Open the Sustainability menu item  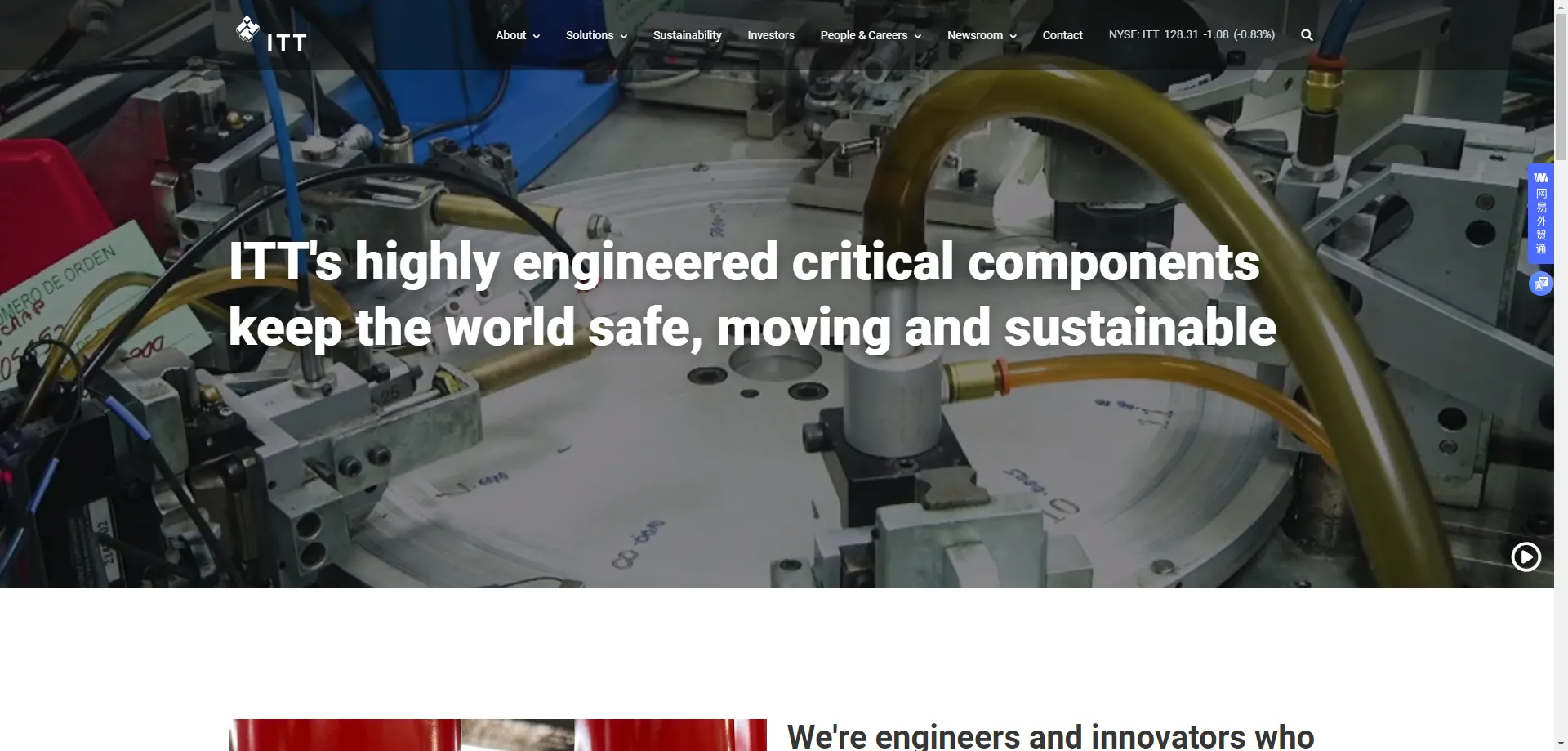coord(688,35)
